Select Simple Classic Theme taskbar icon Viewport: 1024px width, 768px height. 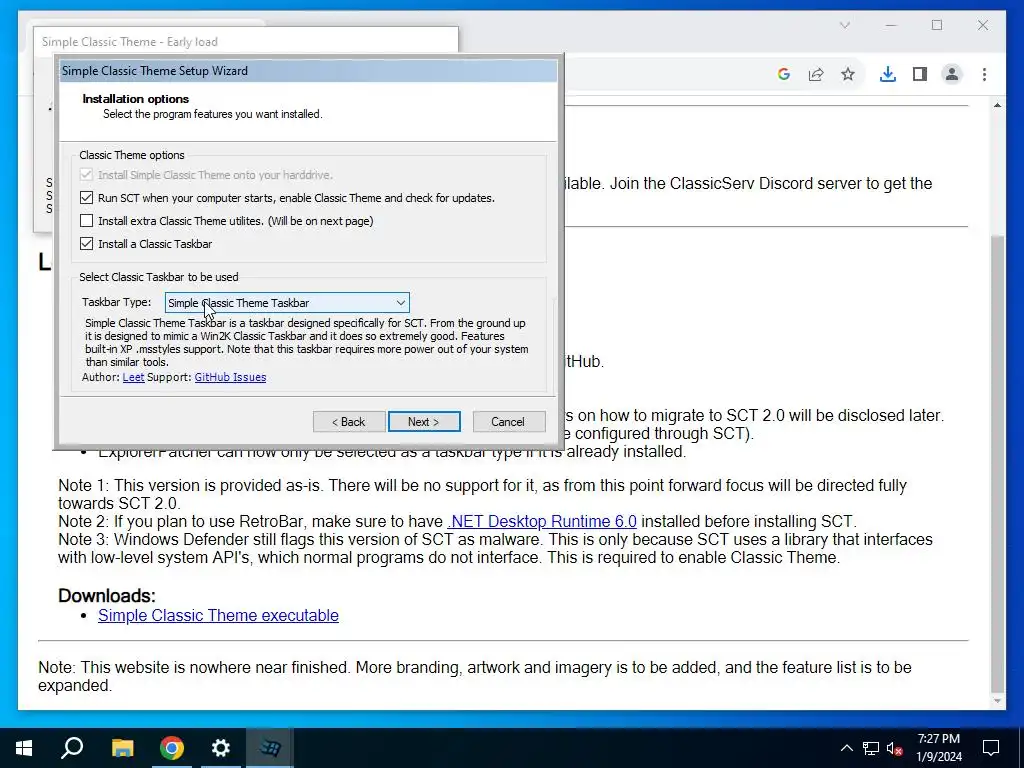[x=270, y=748]
